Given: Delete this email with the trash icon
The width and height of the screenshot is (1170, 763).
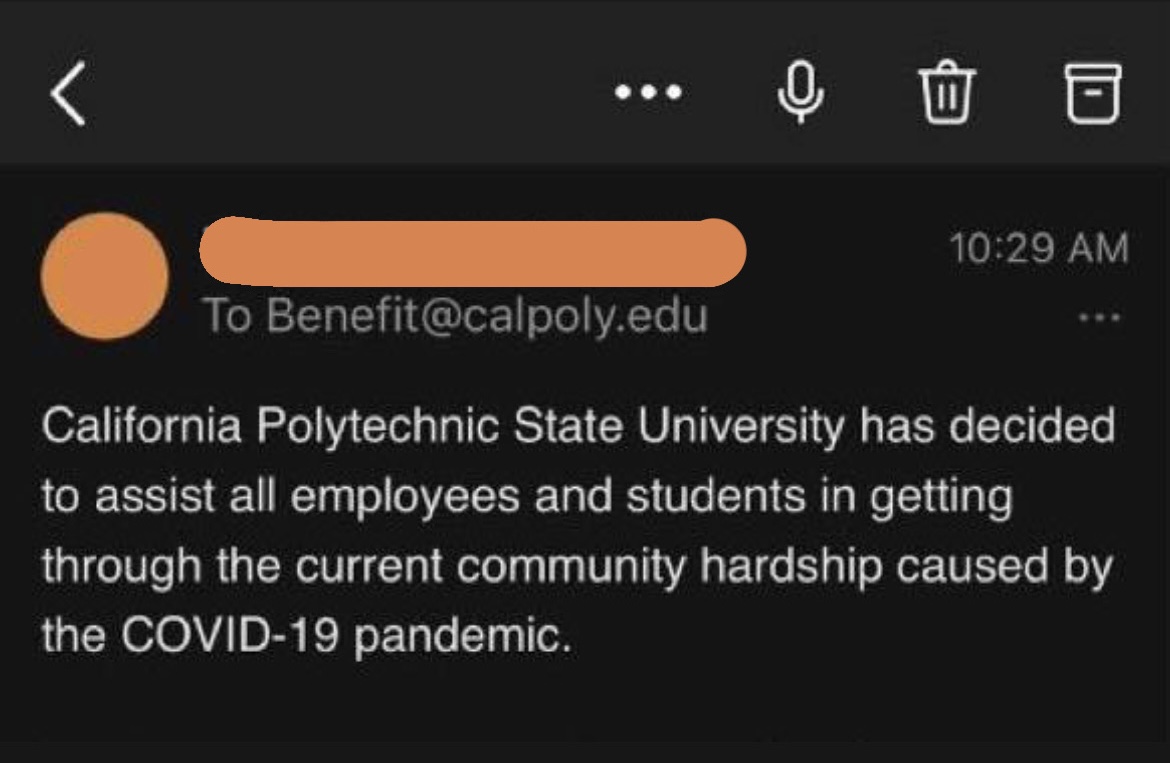Looking at the screenshot, I should (x=946, y=94).
